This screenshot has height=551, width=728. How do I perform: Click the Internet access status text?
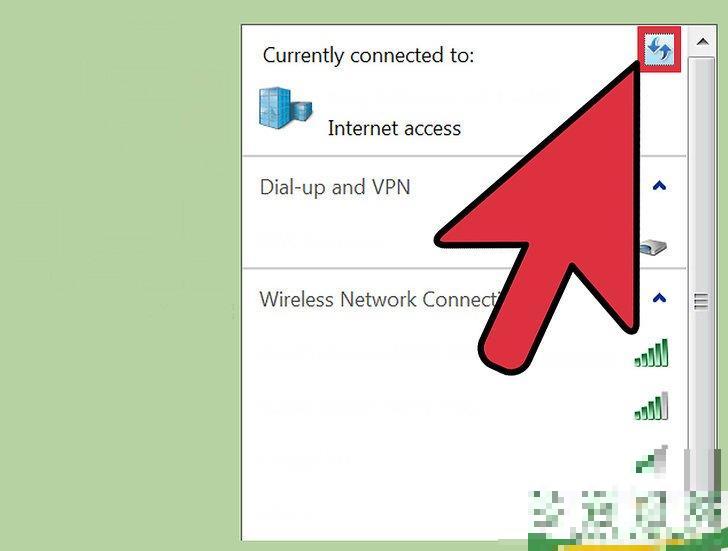click(x=394, y=128)
